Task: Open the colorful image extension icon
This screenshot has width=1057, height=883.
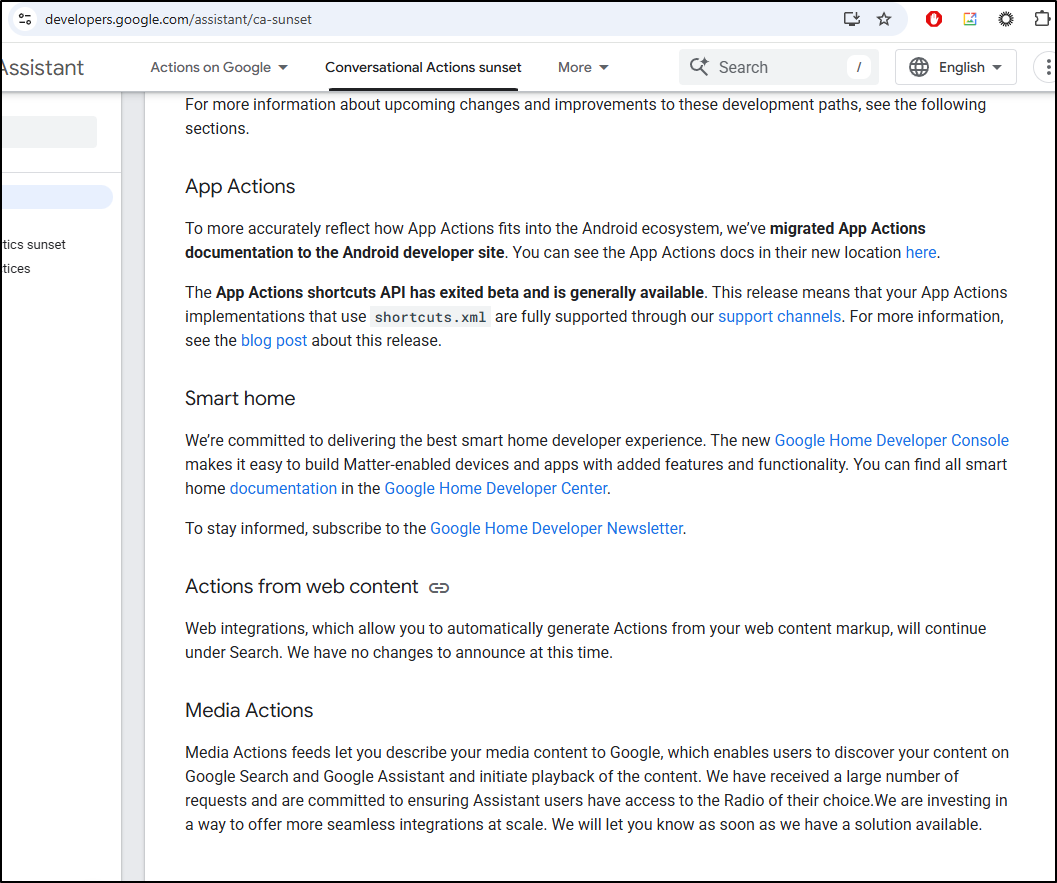Action: [970, 19]
